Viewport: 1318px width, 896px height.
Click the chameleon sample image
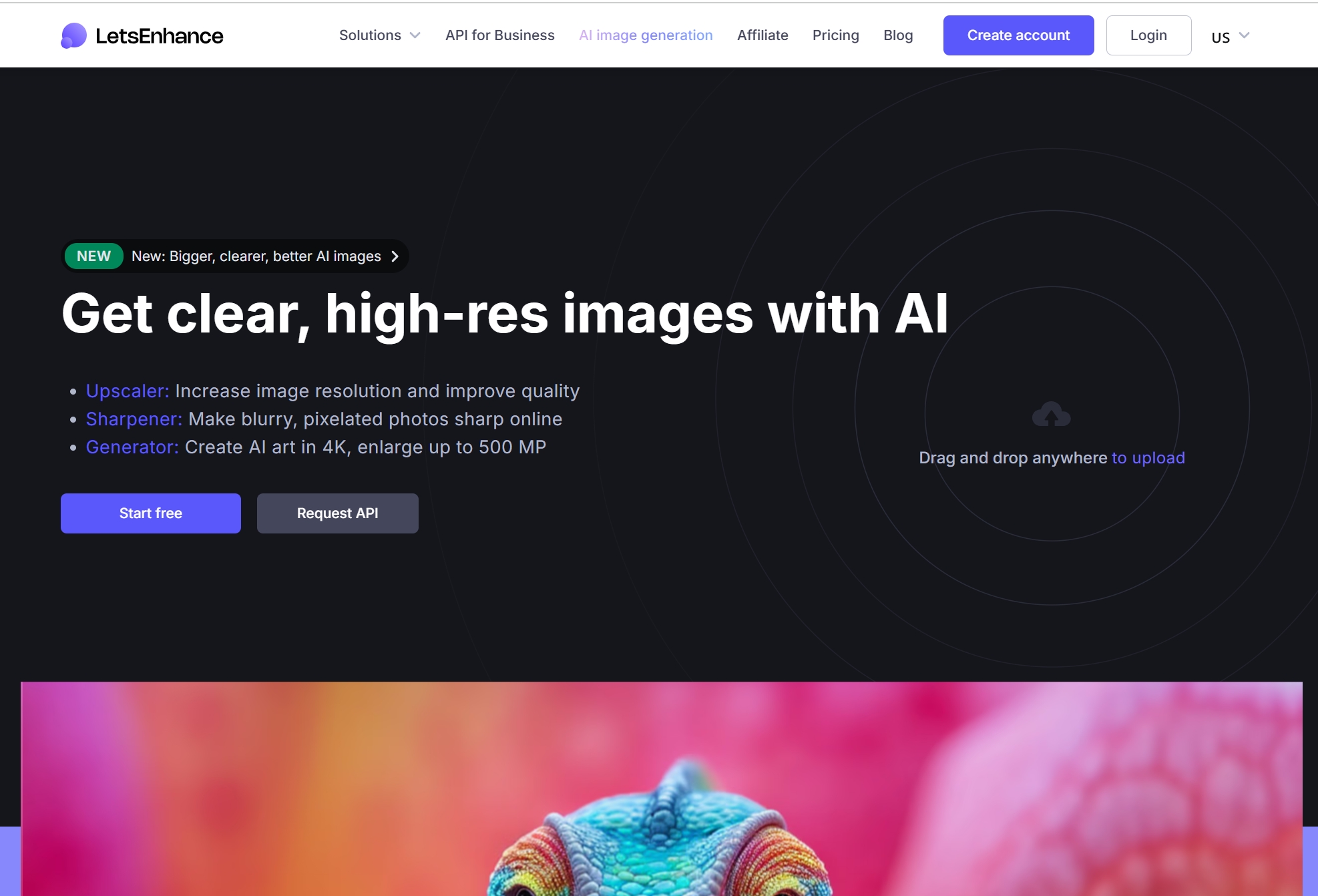[x=661, y=789]
